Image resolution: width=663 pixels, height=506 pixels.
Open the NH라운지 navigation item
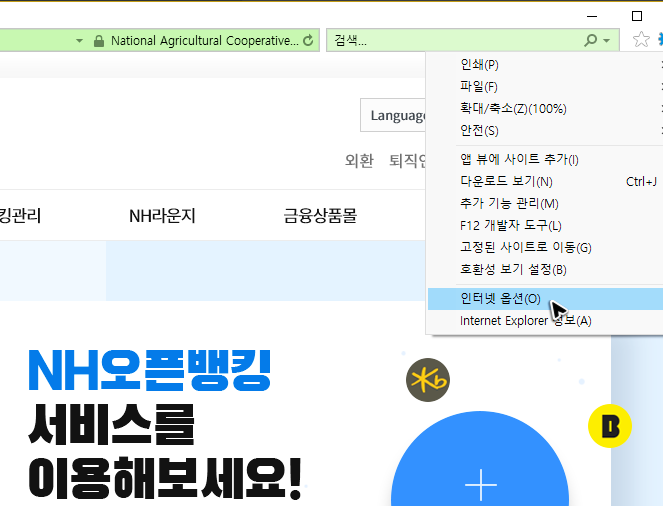point(162,216)
